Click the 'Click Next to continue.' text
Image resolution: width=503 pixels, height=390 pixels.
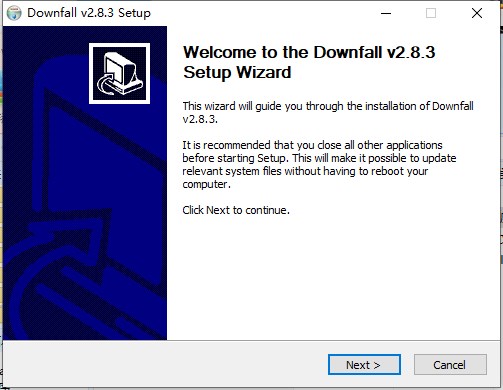tap(236, 210)
